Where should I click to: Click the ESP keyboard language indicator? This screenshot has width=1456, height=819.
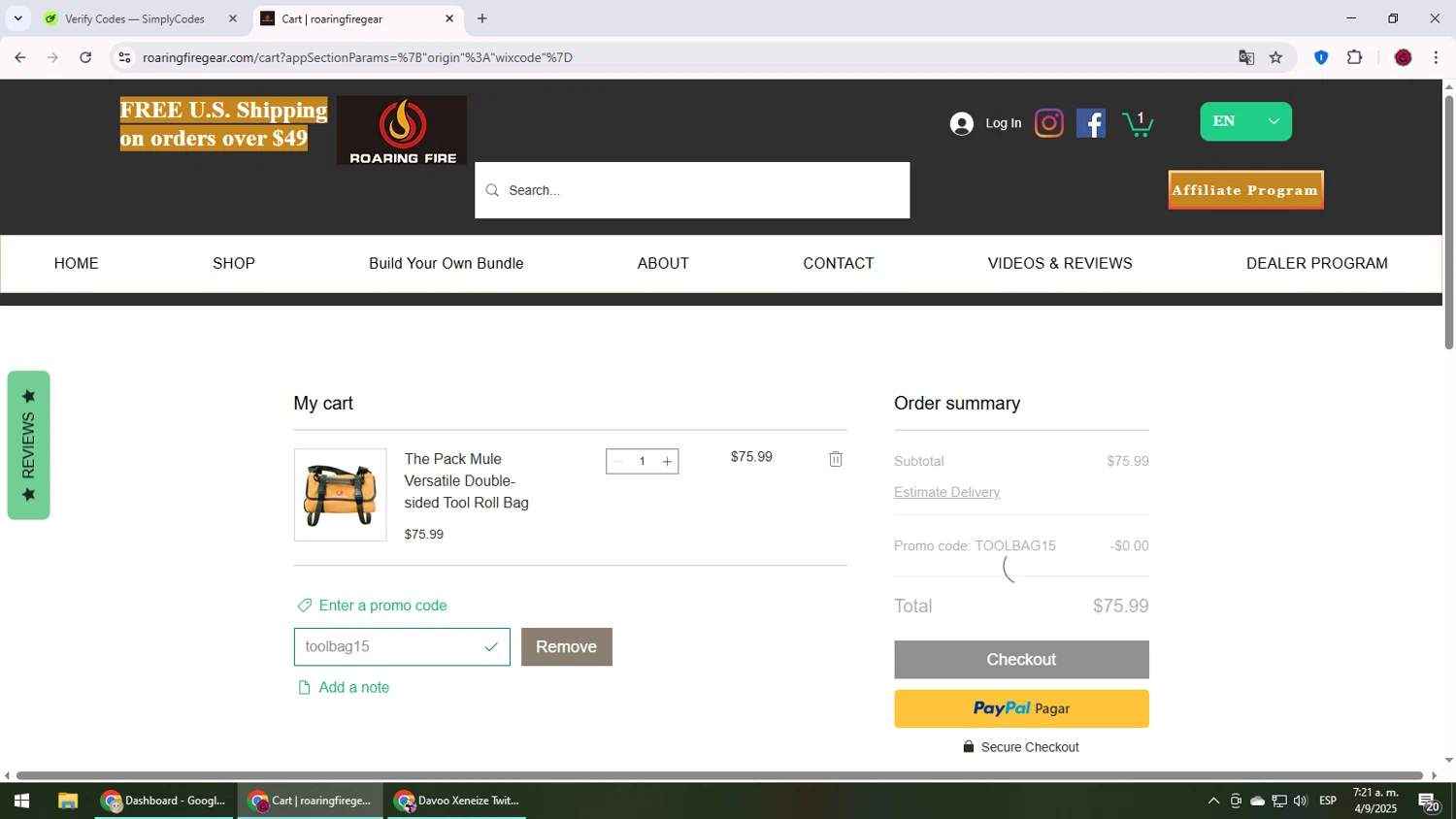1328,801
